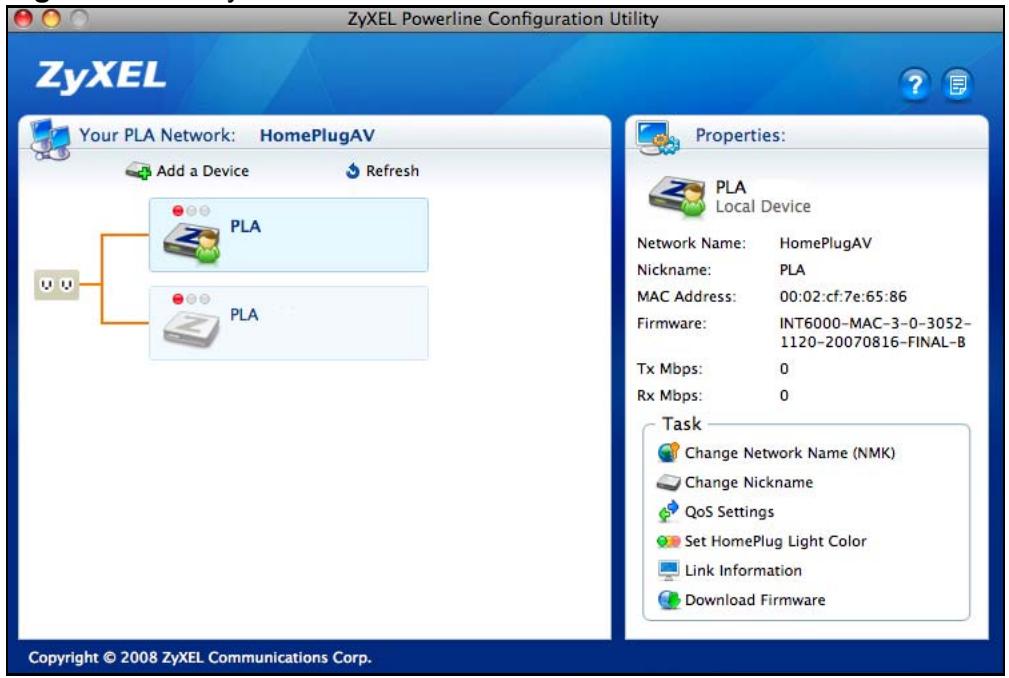Click the Link Information monitor icon
Screen dimensions: 1009x678
coord(669,570)
